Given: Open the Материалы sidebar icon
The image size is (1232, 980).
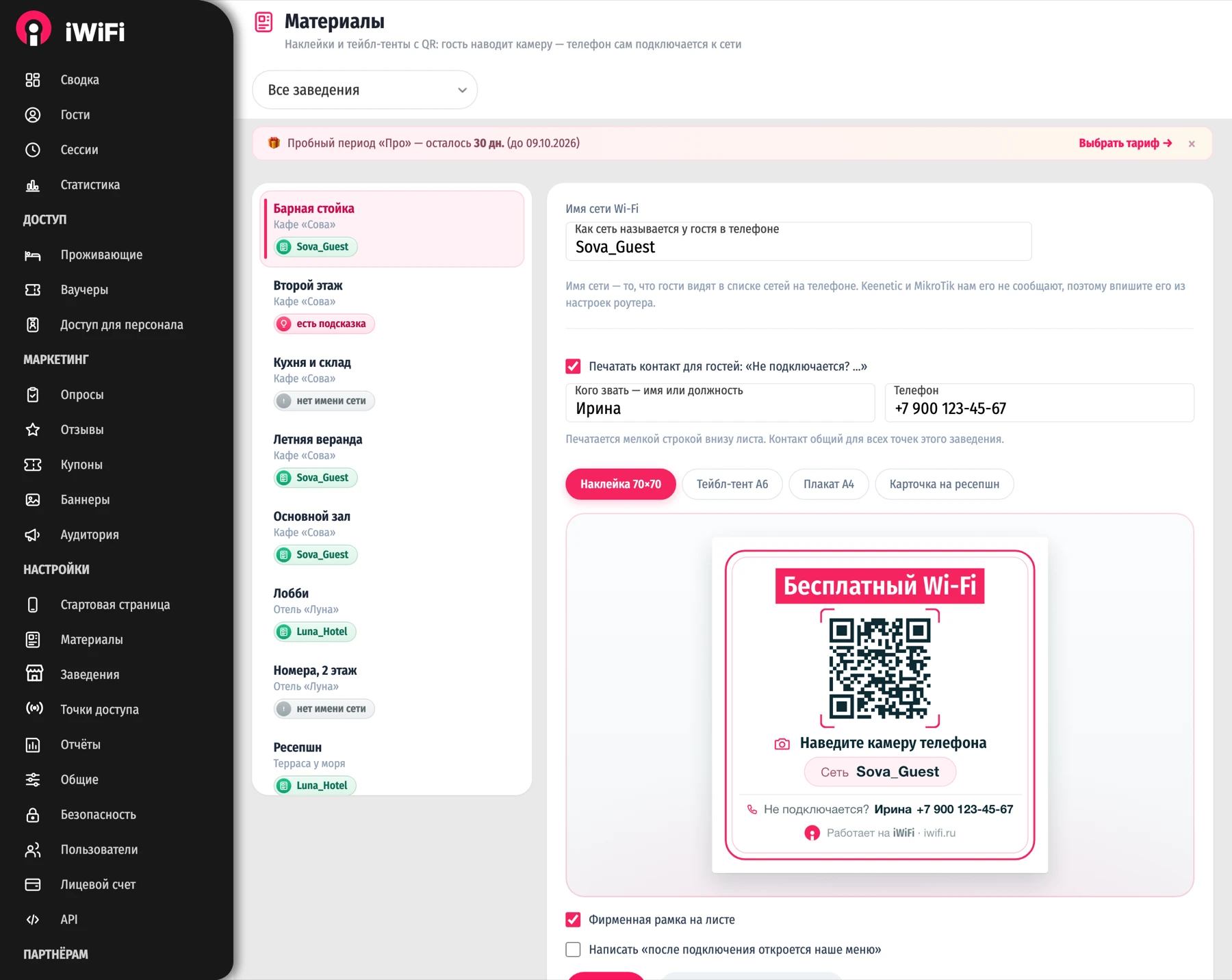Looking at the screenshot, I should (x=33, y=640).
